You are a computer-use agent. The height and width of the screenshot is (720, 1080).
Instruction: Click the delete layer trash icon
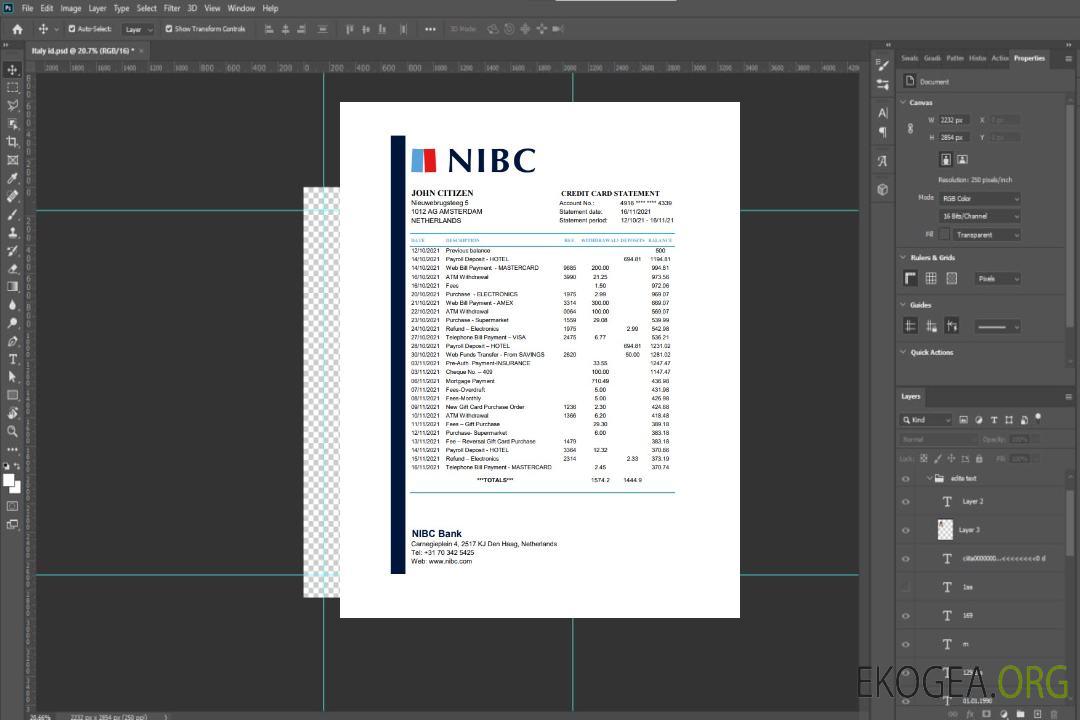point(1054,714)
